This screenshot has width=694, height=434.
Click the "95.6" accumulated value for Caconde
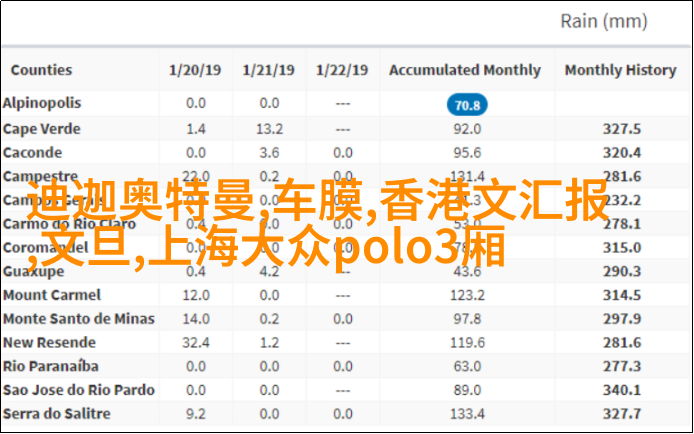467,153
